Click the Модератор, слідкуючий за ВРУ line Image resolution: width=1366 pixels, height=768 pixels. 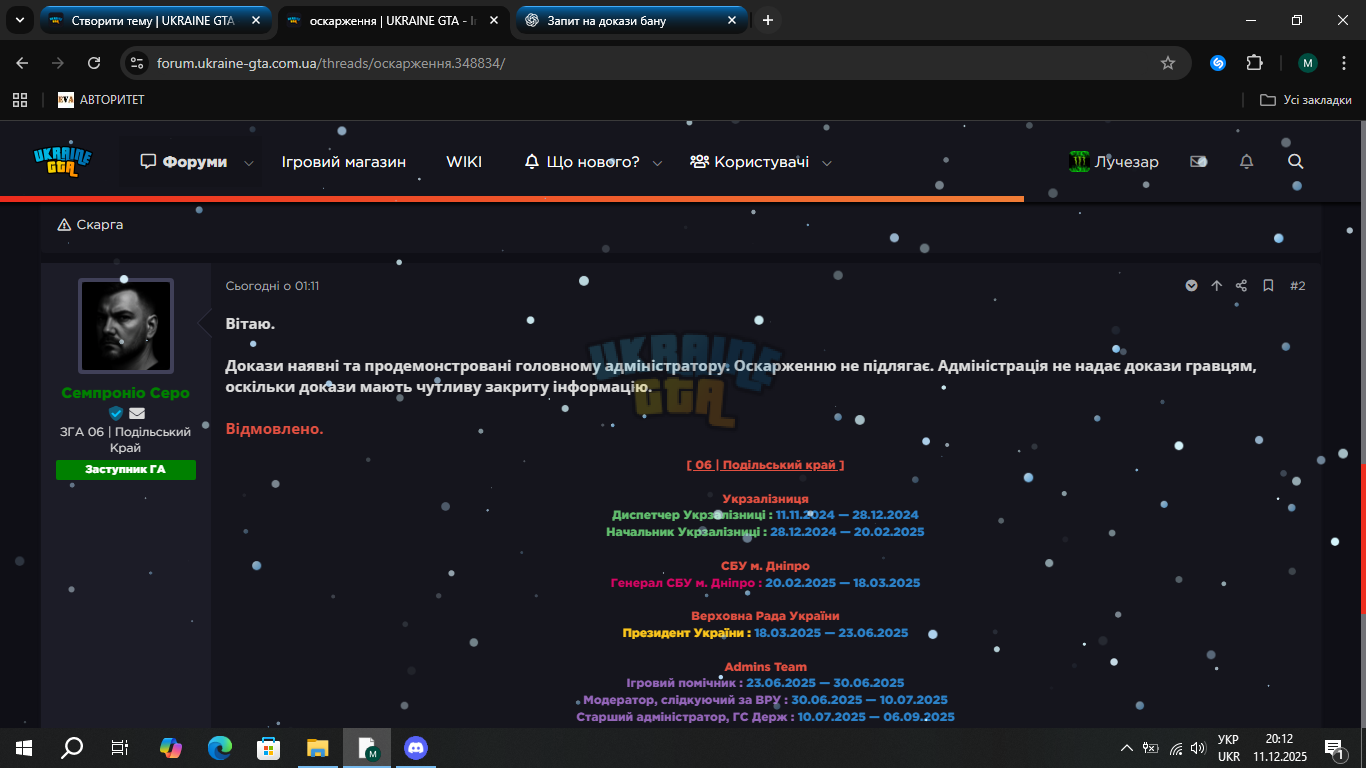tap(766, 700)
